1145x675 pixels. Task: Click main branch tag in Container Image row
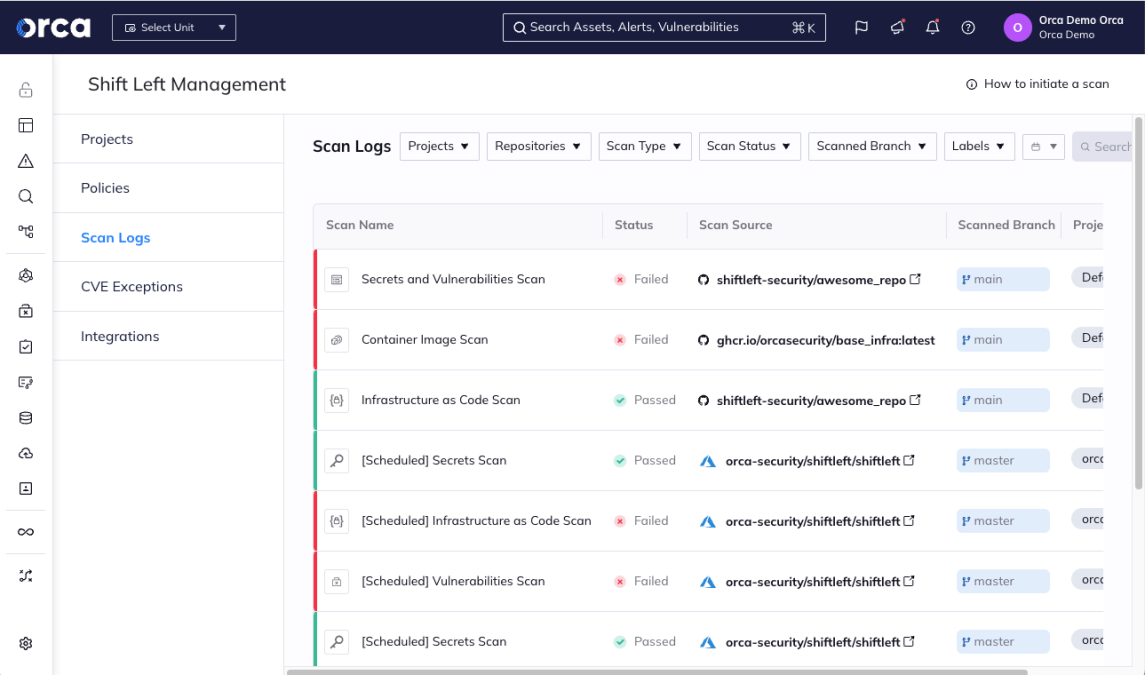click(x=1003, y=340)
